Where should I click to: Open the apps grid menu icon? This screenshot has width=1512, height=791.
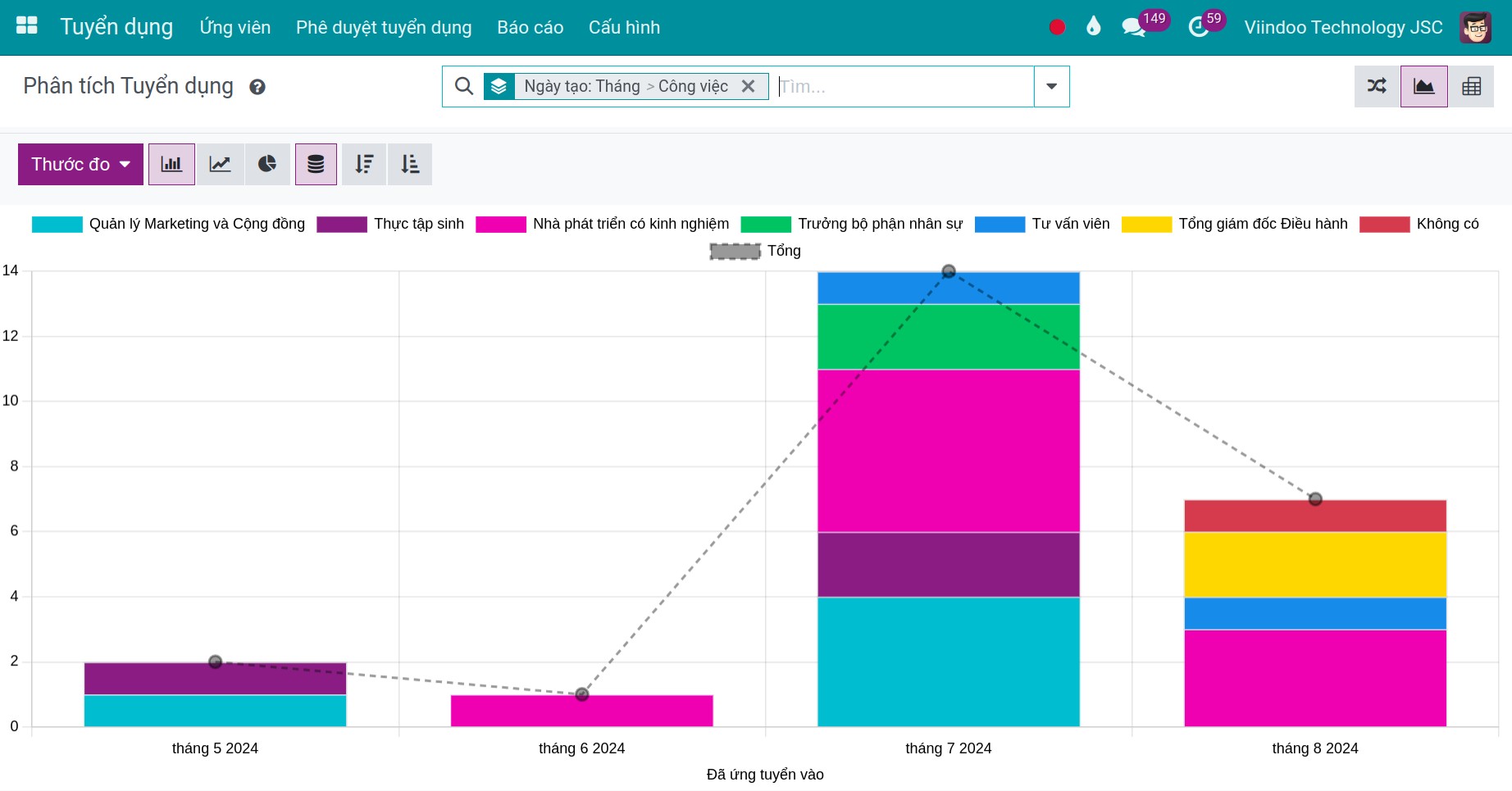(27, 26)
